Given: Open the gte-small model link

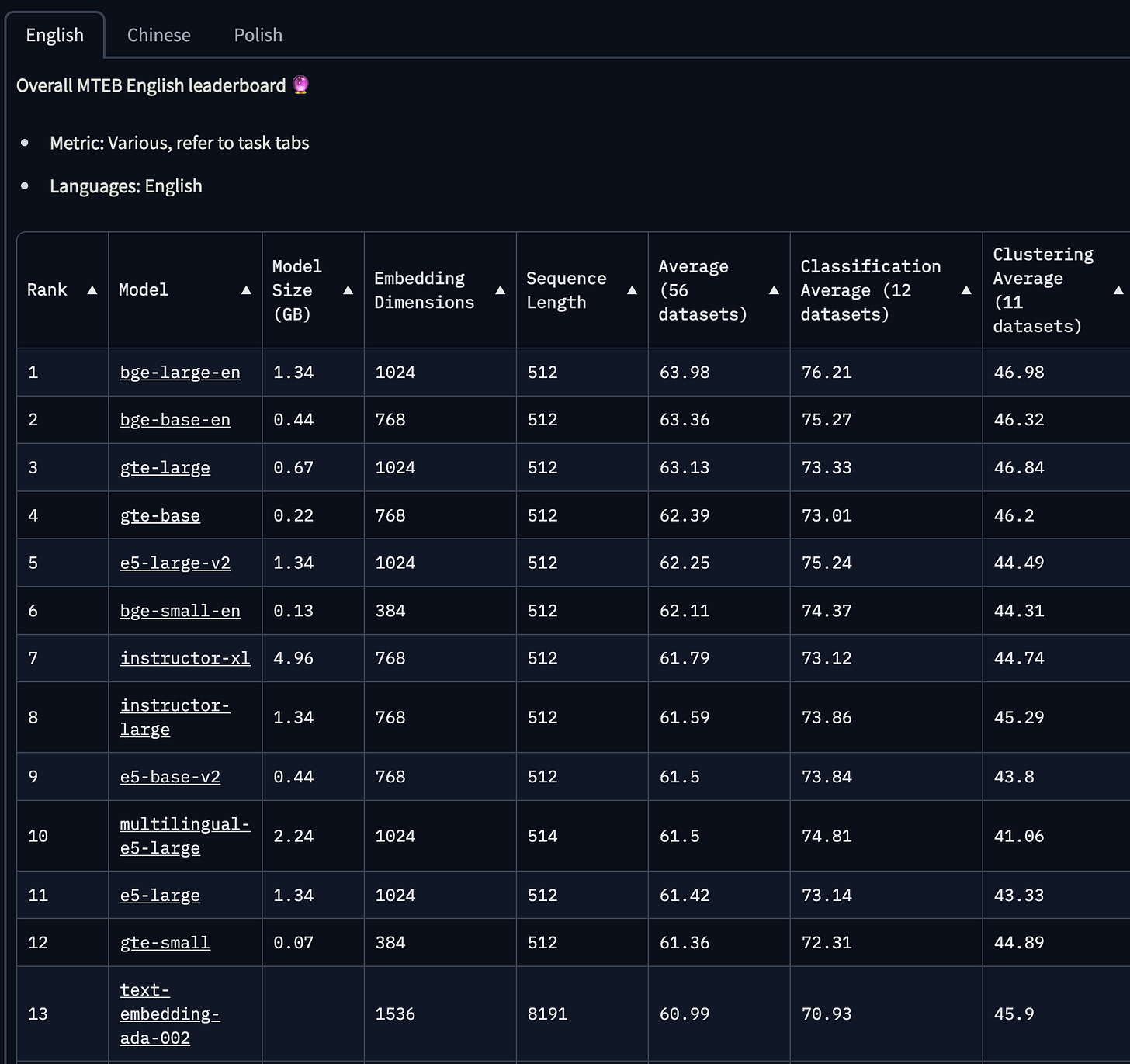Looking at the screenshot, I should click(x=165, y=943).
